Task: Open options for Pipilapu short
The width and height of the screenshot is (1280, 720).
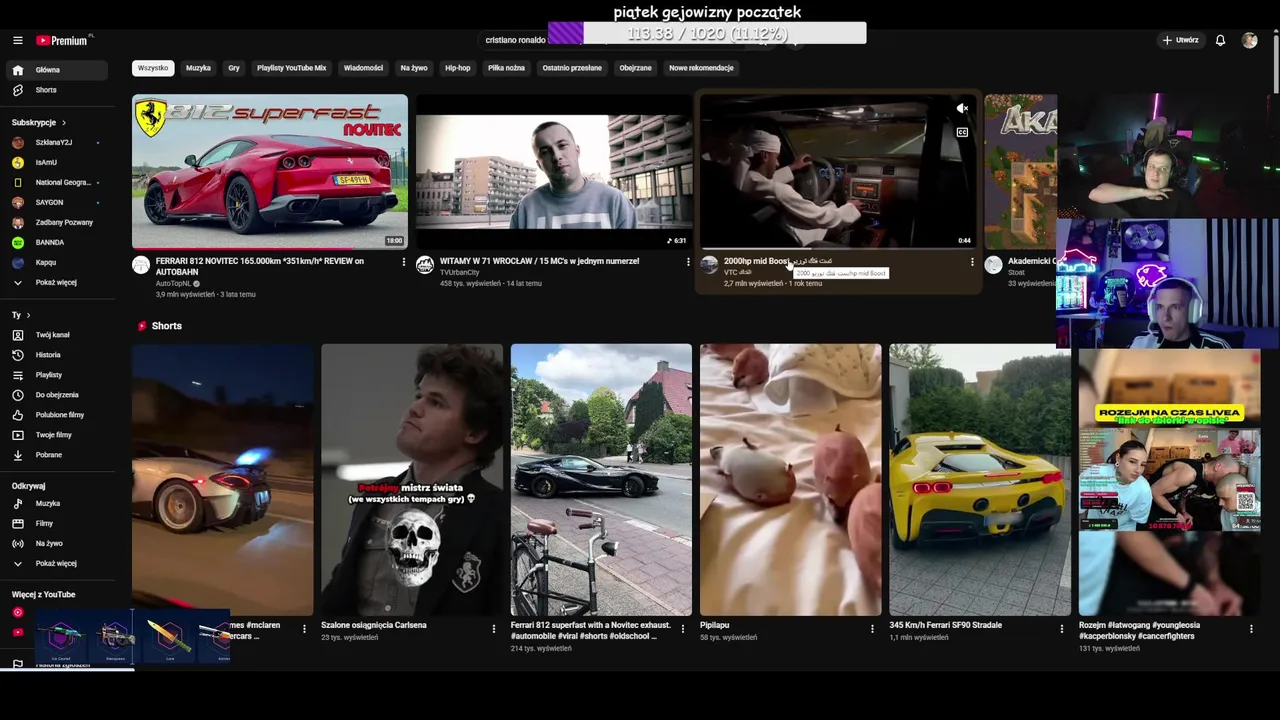Action: [x=872, y=629]
